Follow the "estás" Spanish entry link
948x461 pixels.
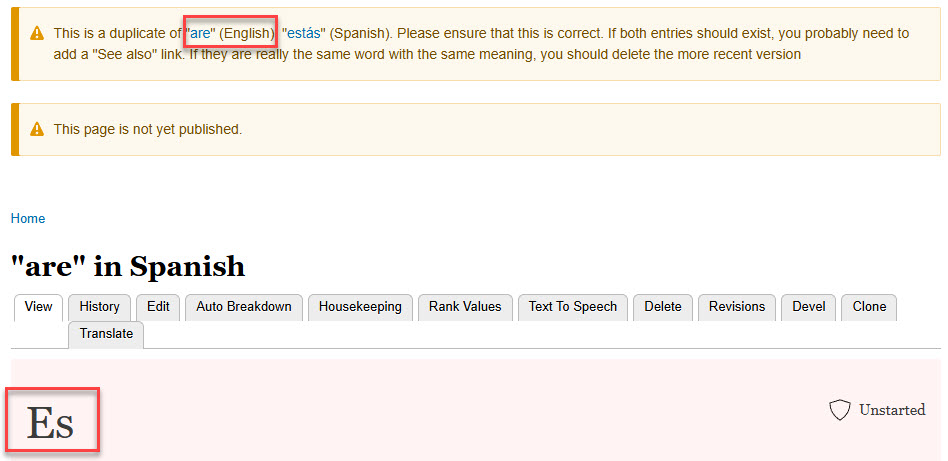coord(304,33)
